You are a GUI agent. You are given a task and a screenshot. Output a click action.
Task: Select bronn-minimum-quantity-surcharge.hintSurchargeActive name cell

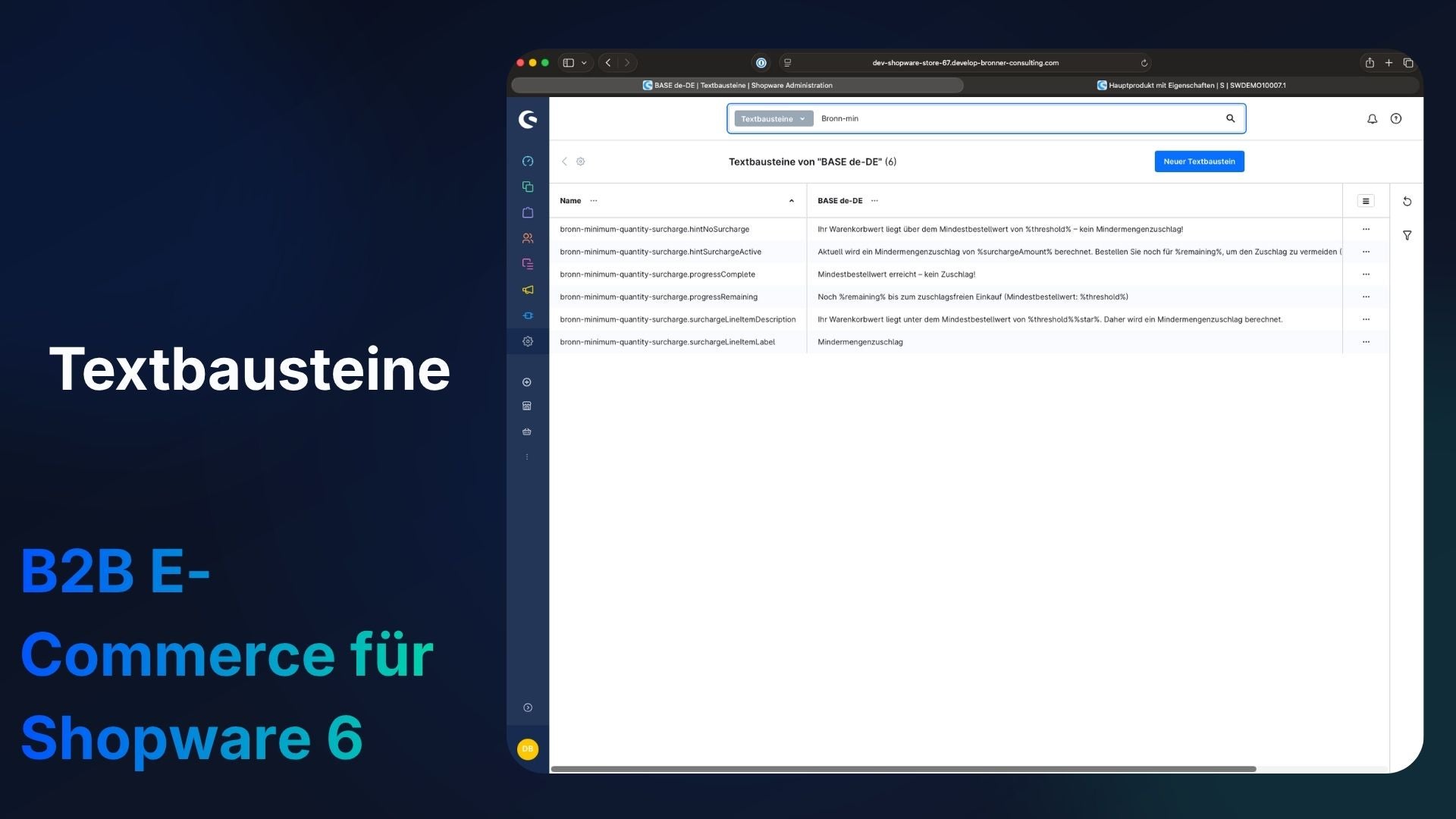(678, 252)
